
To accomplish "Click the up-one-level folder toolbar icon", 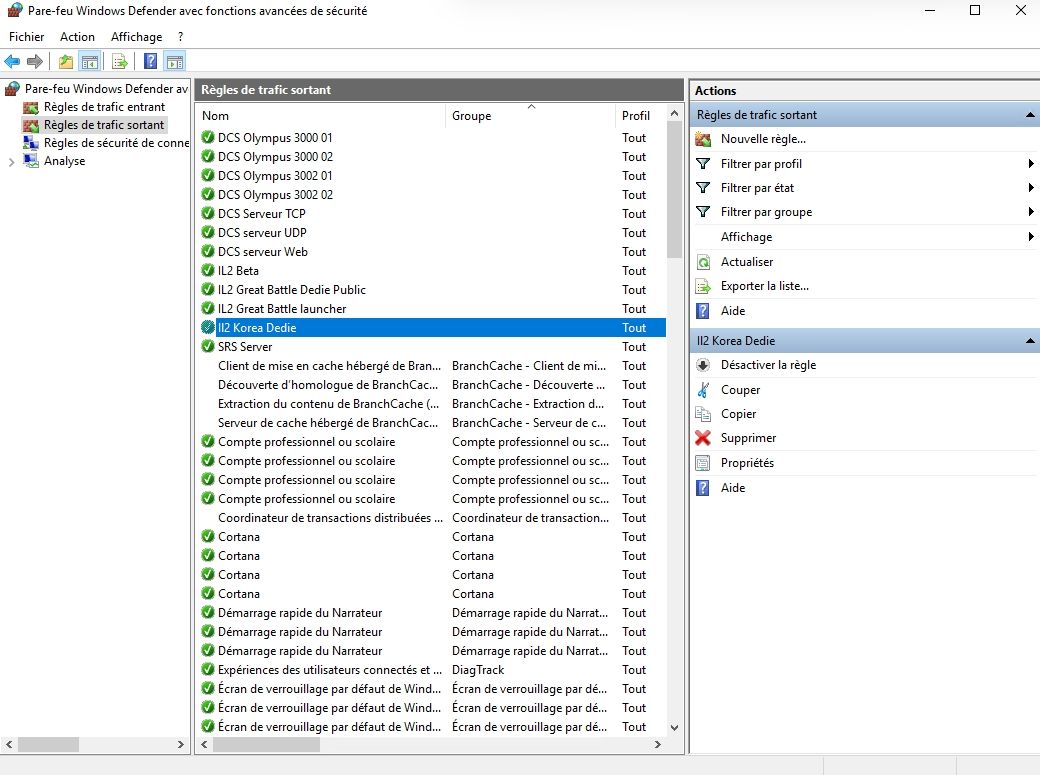I will (x=66, y=62).
